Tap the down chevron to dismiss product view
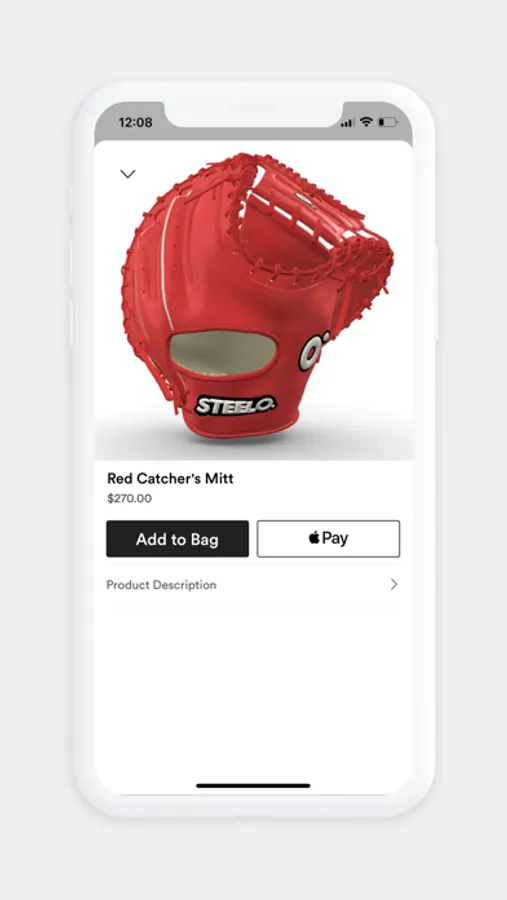Screen dimensions: 507x900 (x=127, y=173)
